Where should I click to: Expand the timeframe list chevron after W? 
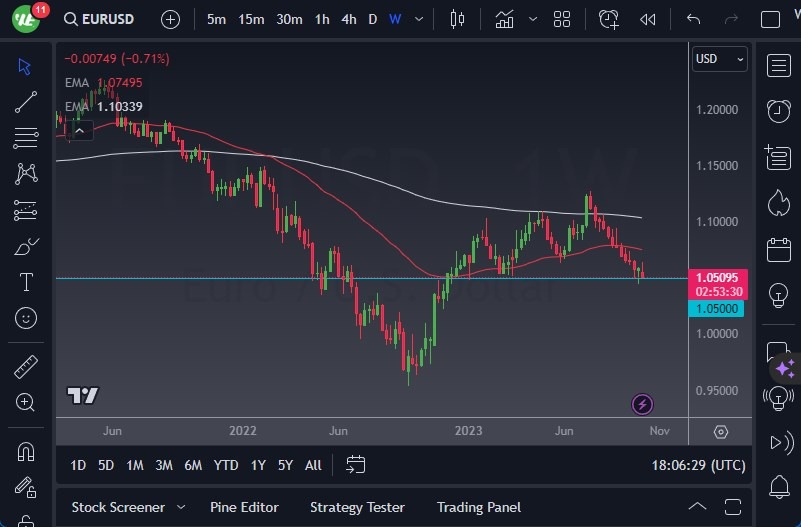click(x=421, y=19)
